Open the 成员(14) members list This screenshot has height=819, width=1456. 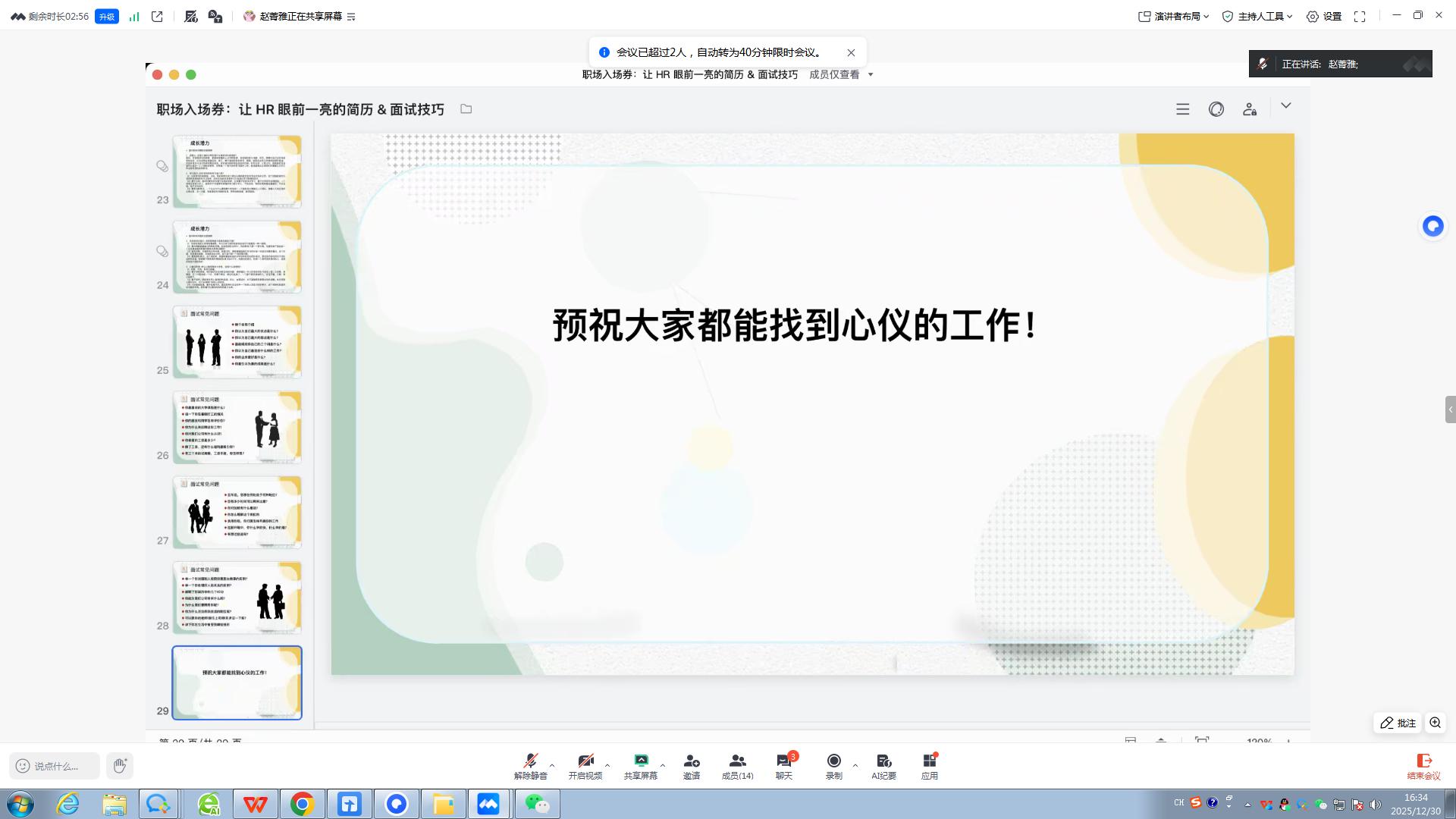coord(737,761)
